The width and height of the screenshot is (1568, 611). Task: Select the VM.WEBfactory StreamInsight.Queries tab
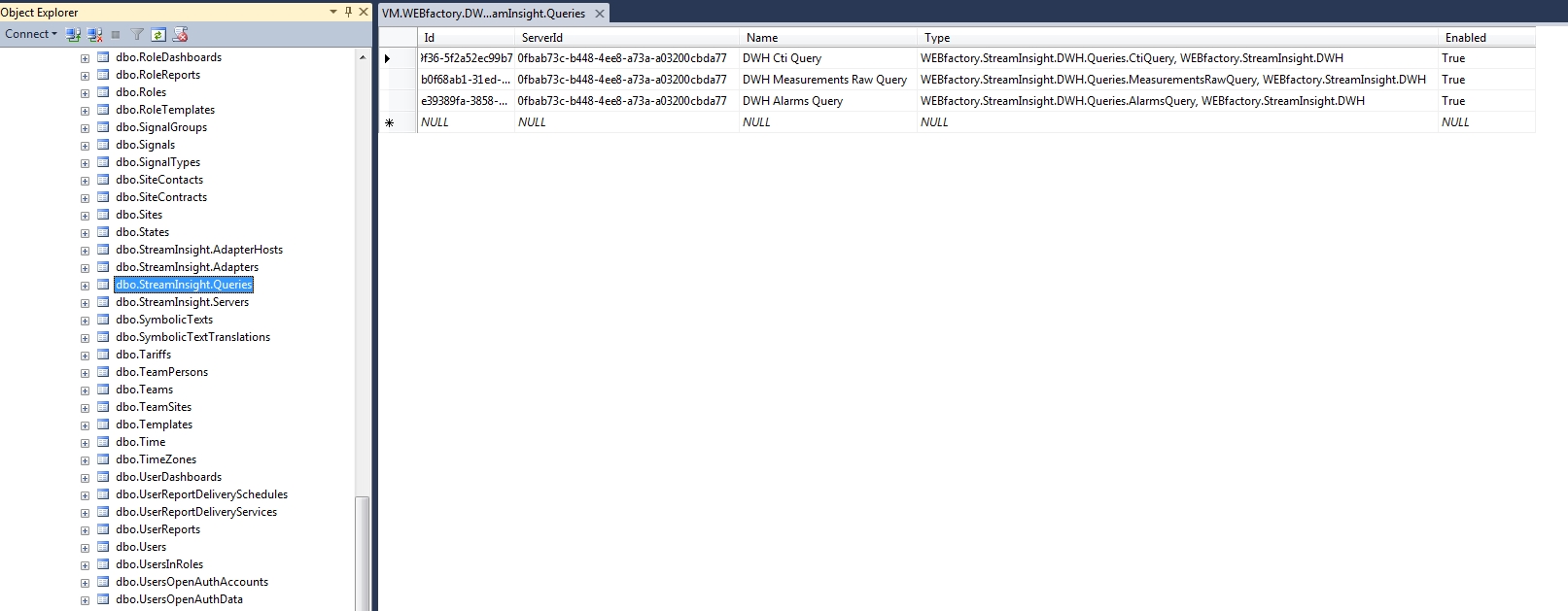tap(483, 14)
